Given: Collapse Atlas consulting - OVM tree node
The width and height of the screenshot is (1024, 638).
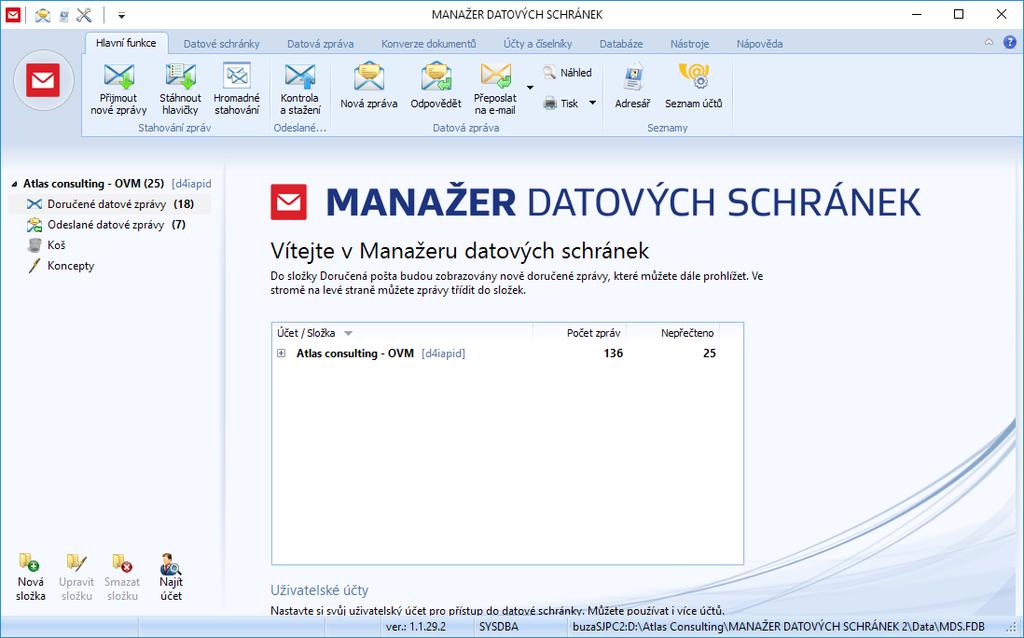Looking at the screenshot, I should click(14, 184).
